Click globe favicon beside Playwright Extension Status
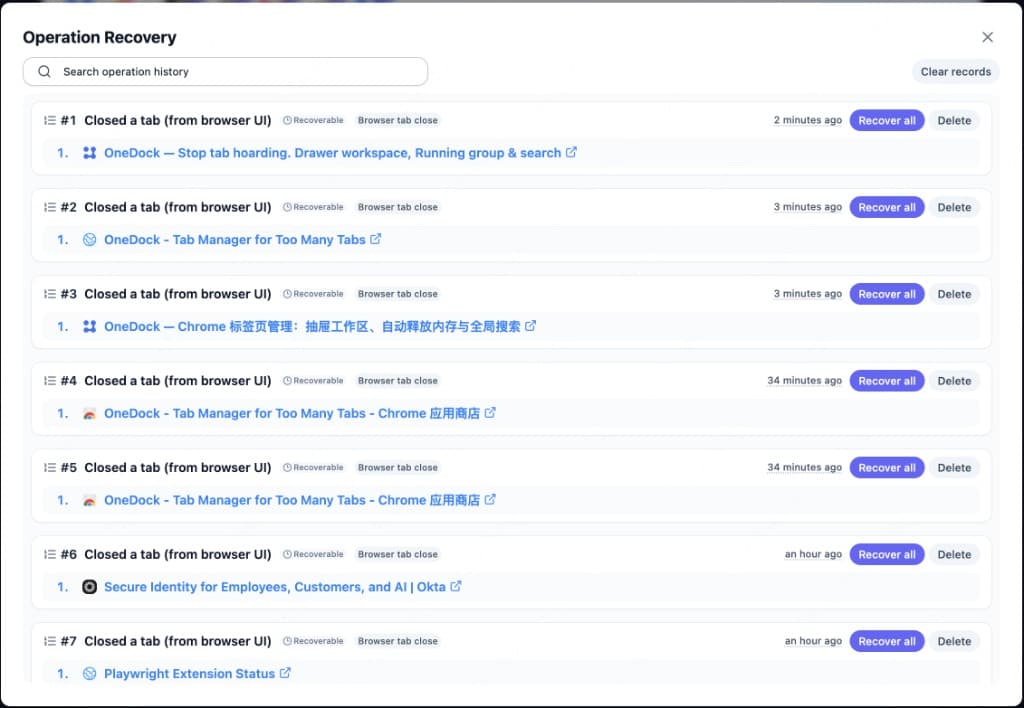 (89, 673)
